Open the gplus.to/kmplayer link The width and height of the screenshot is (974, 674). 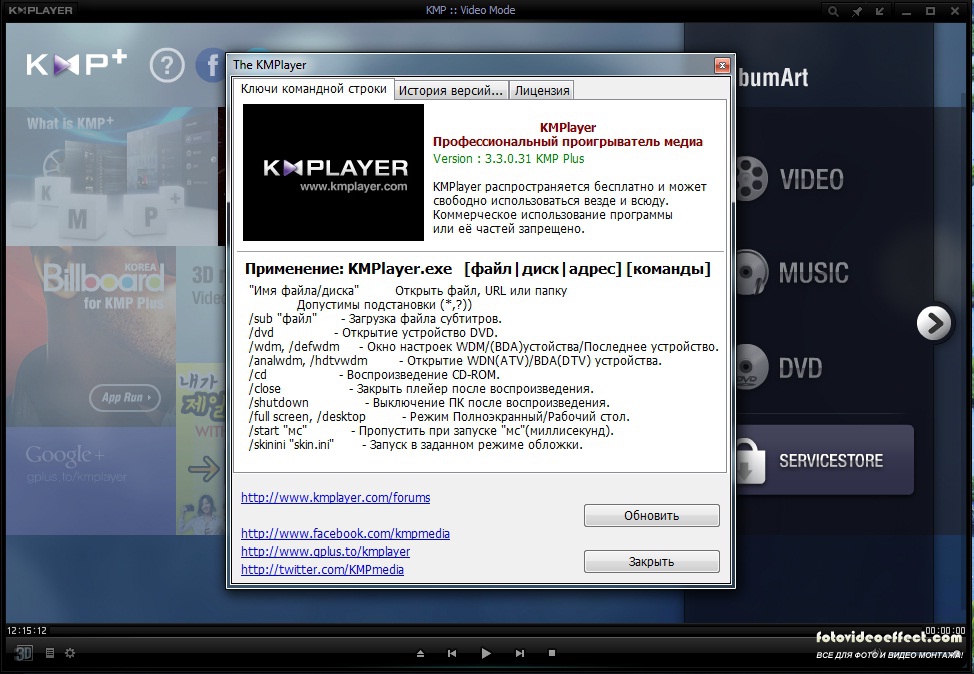(325, 552)
